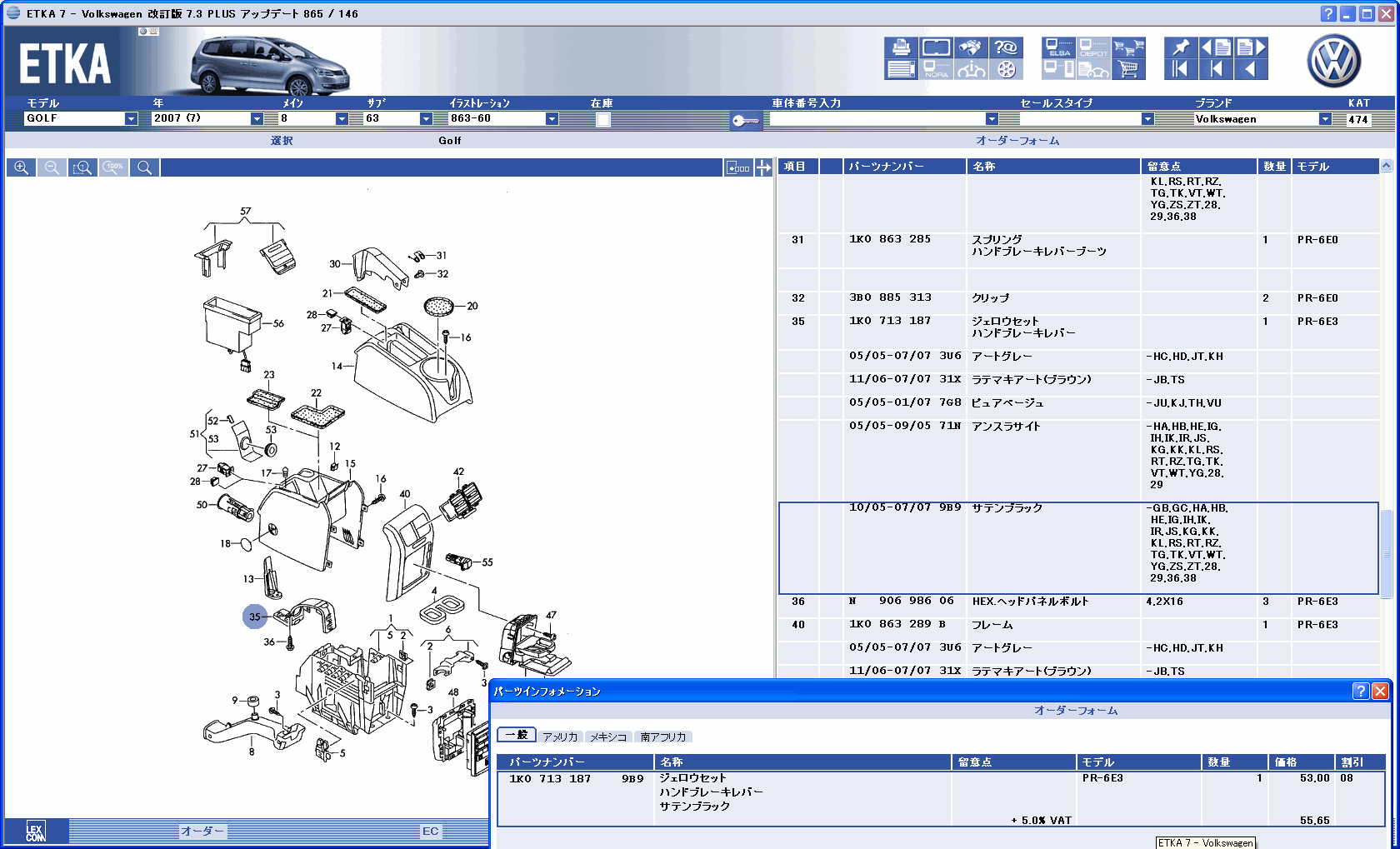Jump to first with double-bar arrow
1400x849 pixels.
(1180, 69)
